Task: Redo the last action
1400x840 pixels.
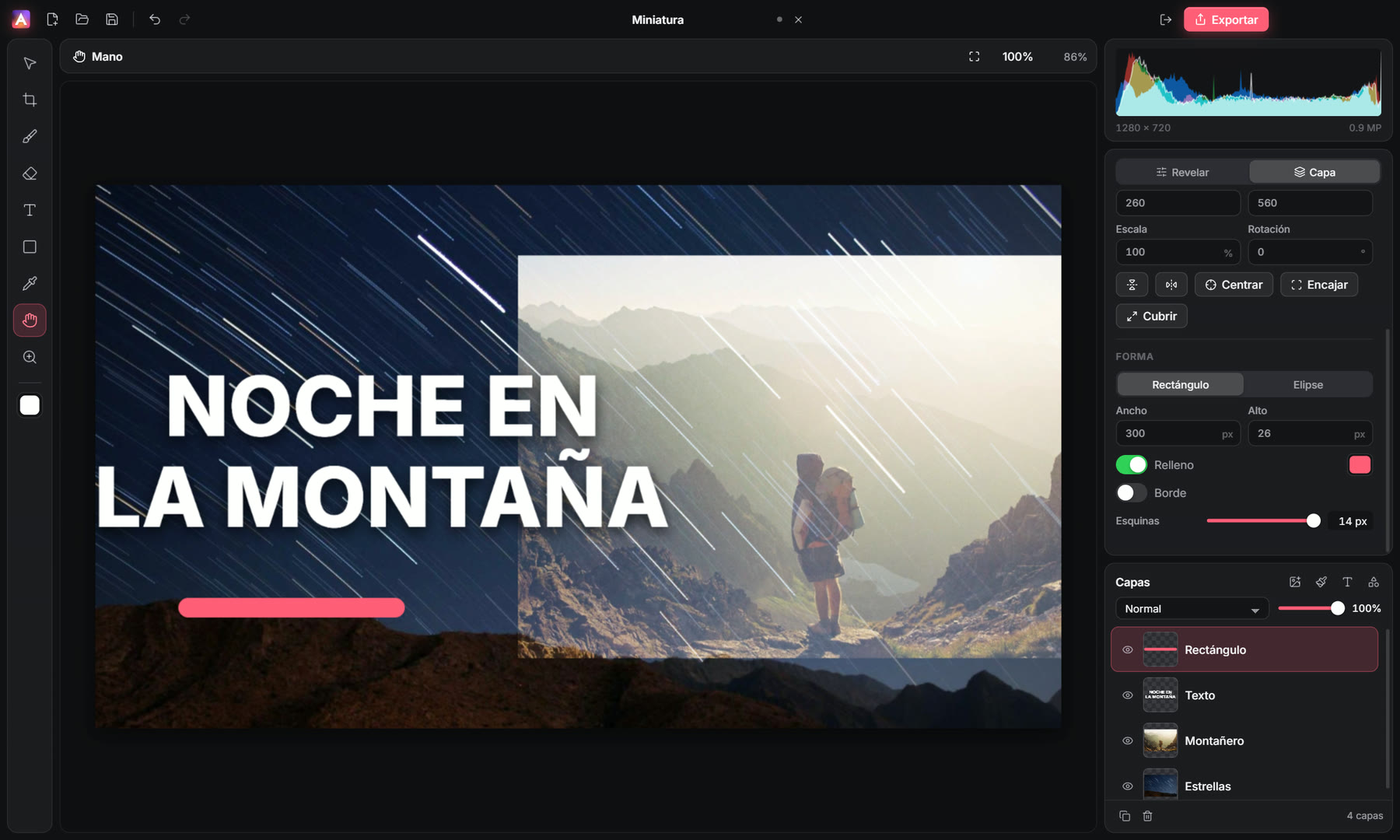Action: (x=184, y=19)
